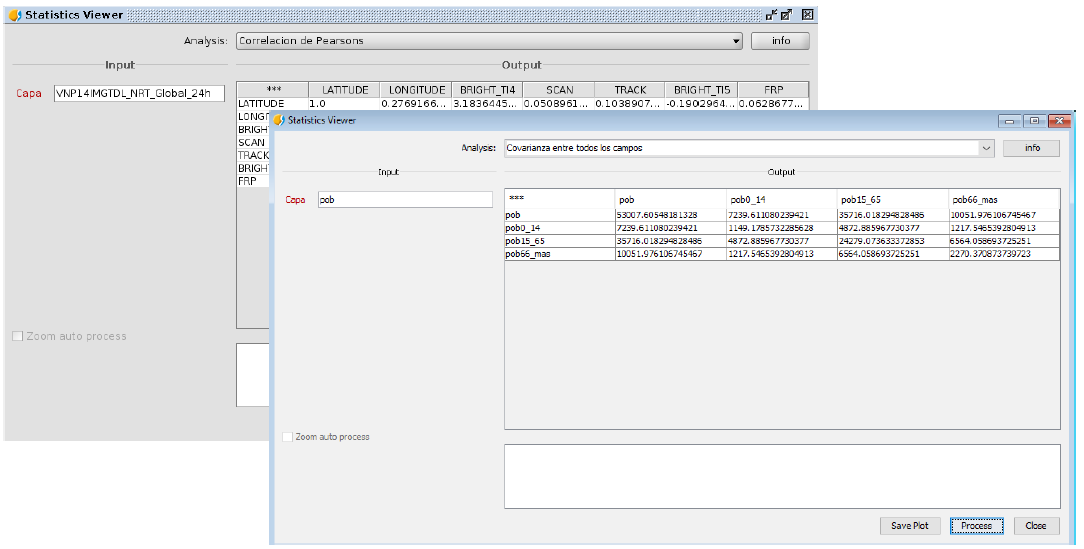Select the BRIGHT_TI4 column header
This screenshot has height=549, width=1084.
(487, 90)
